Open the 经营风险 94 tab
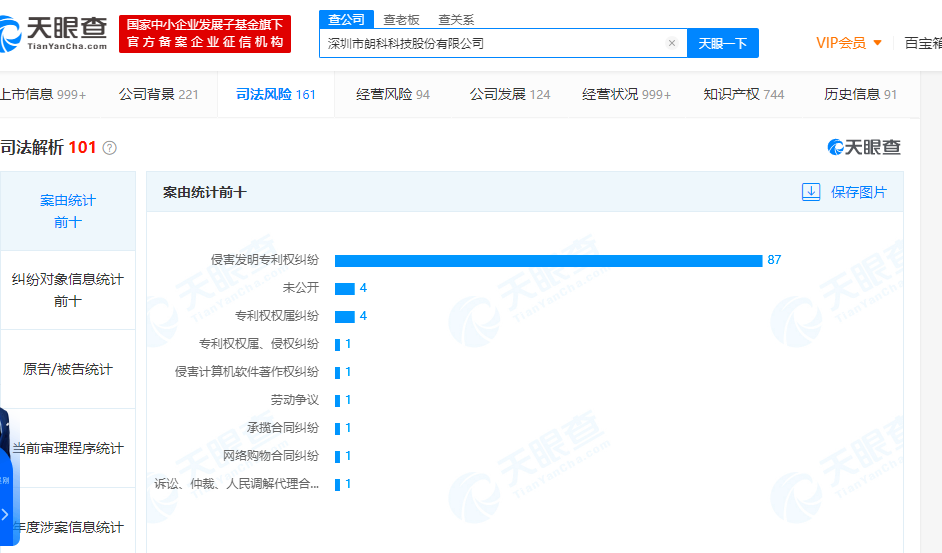942x553 pixels. 393,94
